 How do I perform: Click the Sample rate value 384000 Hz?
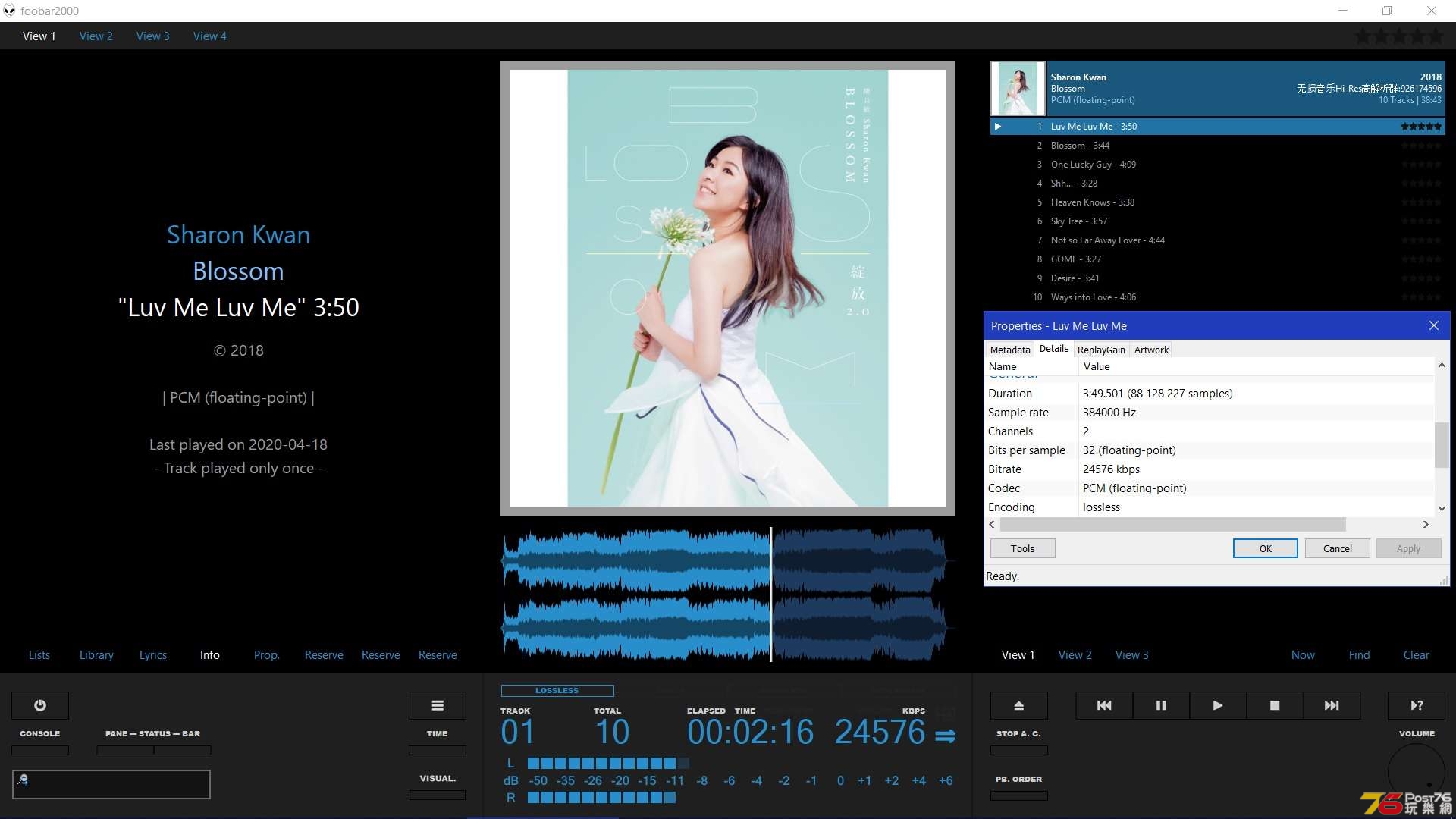(x=1109, y=413)
